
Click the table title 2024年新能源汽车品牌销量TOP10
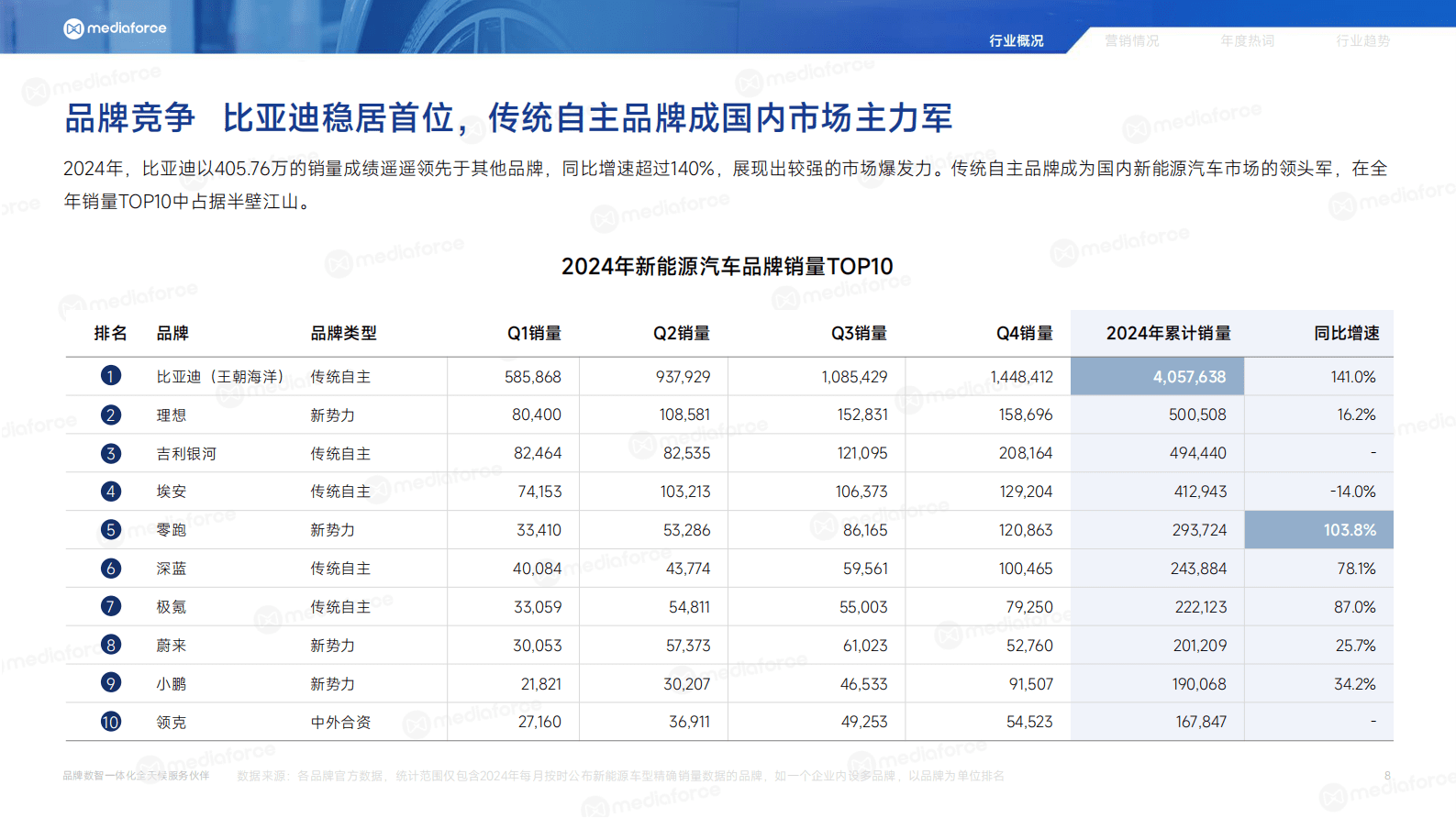pyautogui.click(x=728, y=267)
